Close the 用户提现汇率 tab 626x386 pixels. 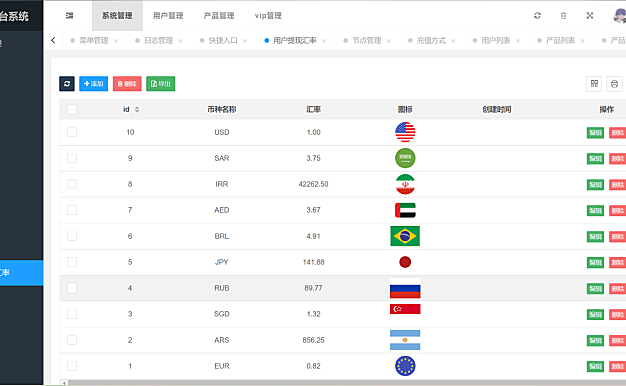point(324,41)
